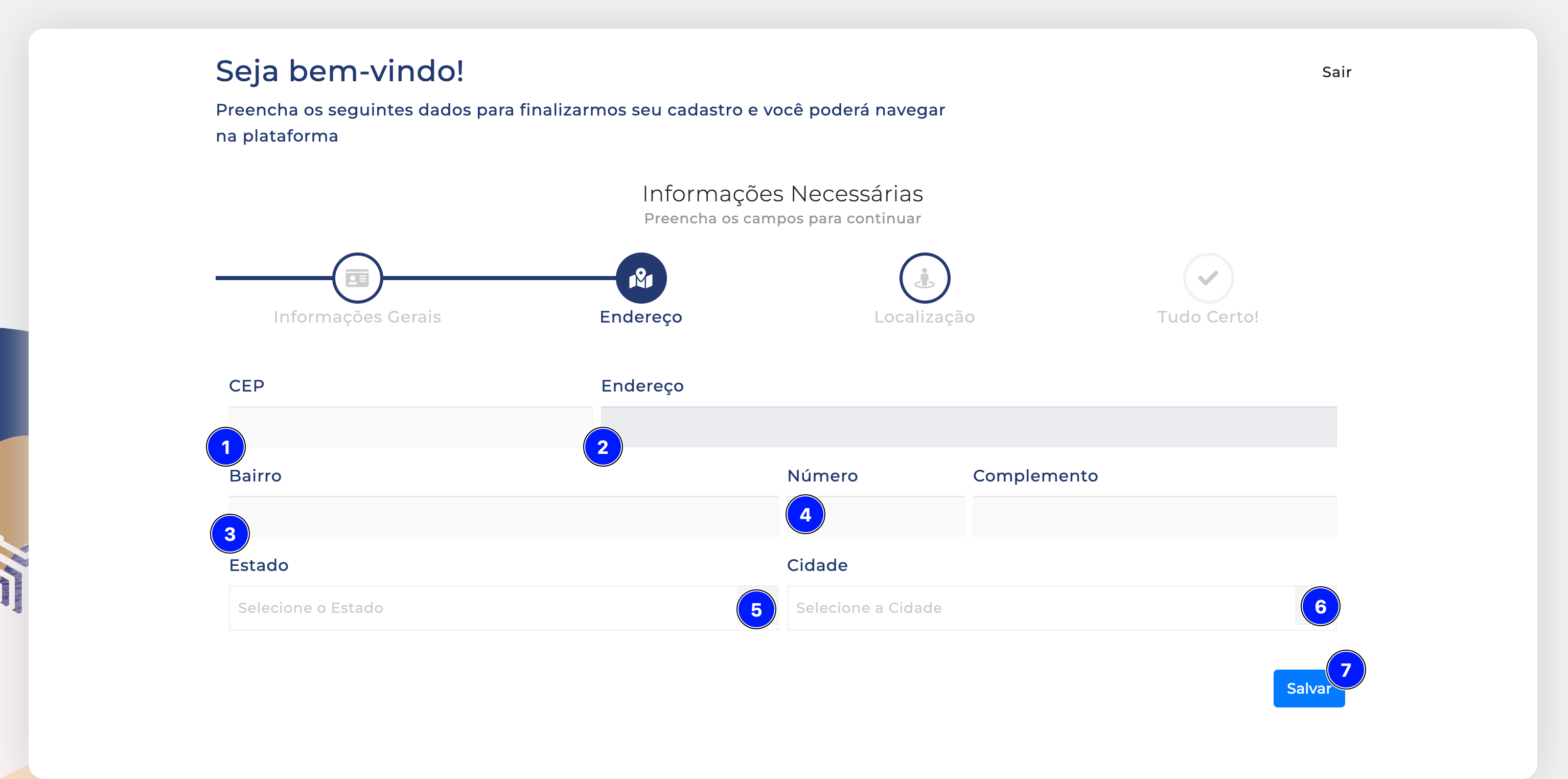Click the Tudo Certo checkmark step icon
Image resolution: width=1568 pixels, height=779 pixels.
coord(1208,278)
